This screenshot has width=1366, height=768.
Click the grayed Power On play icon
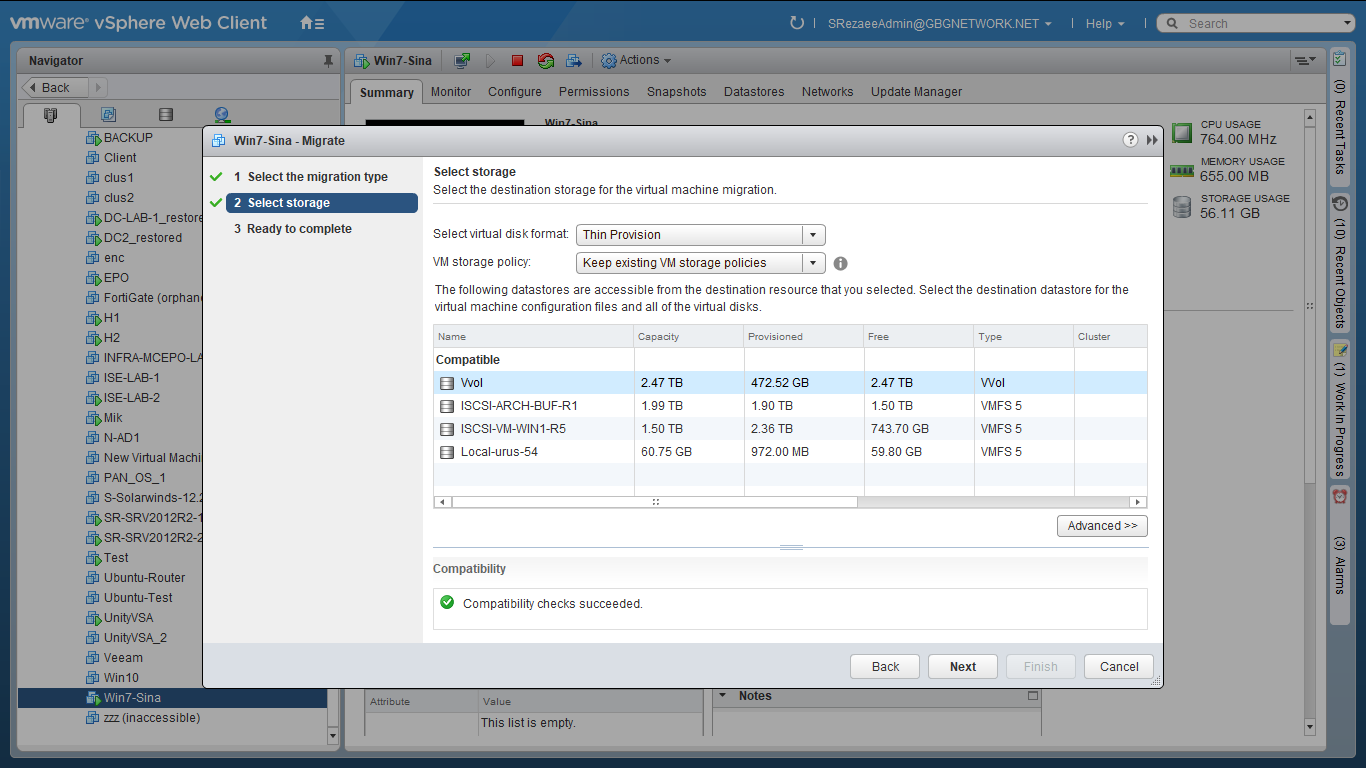pyautogui.click(x=491, y=61)
